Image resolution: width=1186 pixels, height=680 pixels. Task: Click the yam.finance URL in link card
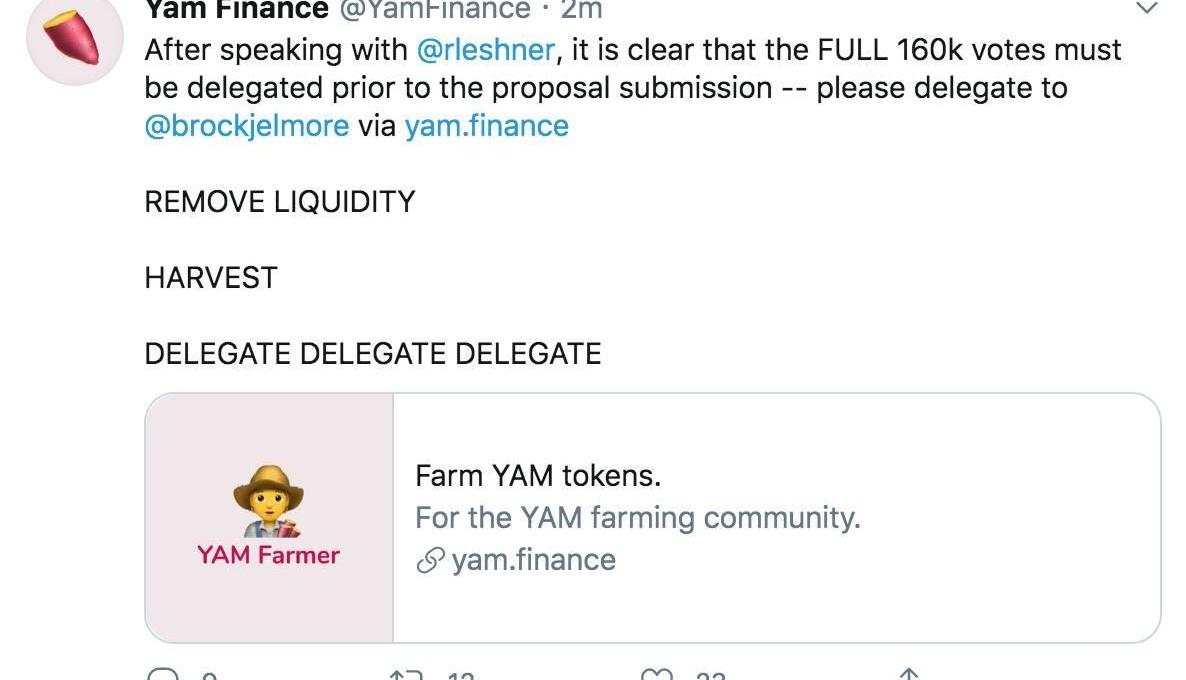click(533, 560)
